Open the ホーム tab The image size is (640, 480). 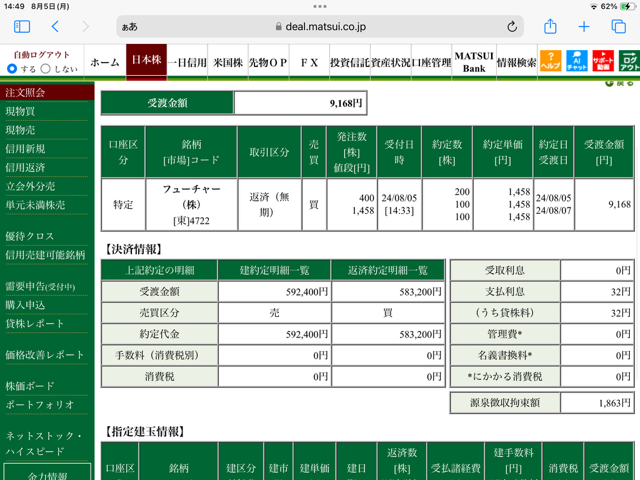(105, 62)
